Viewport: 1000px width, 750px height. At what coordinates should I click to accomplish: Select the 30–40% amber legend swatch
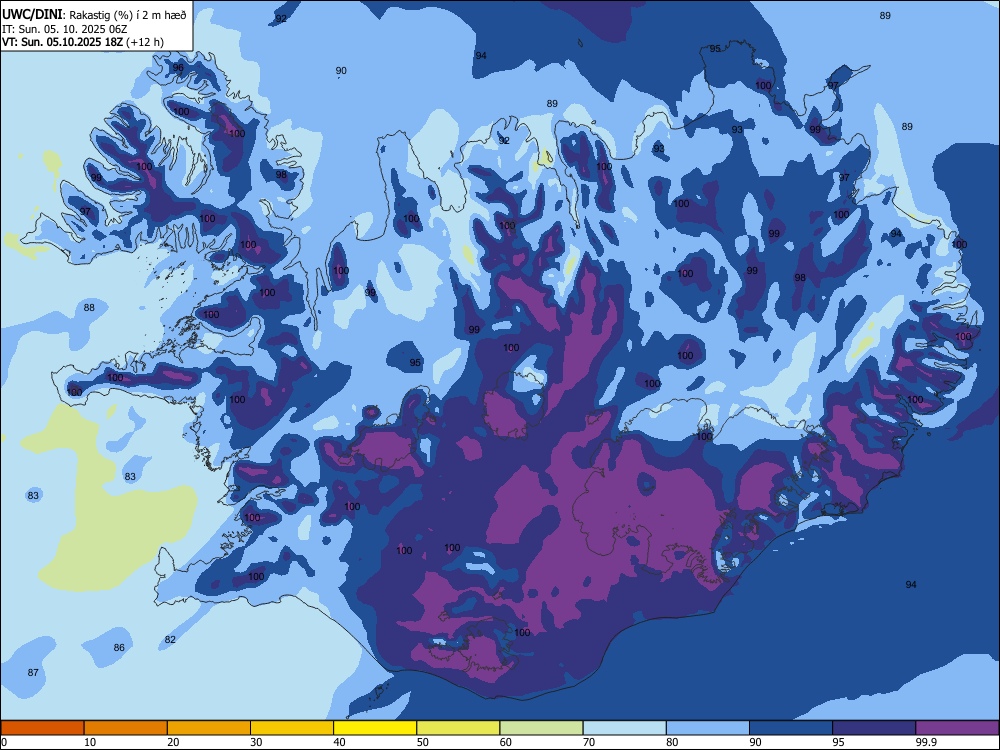coord(292,728)
